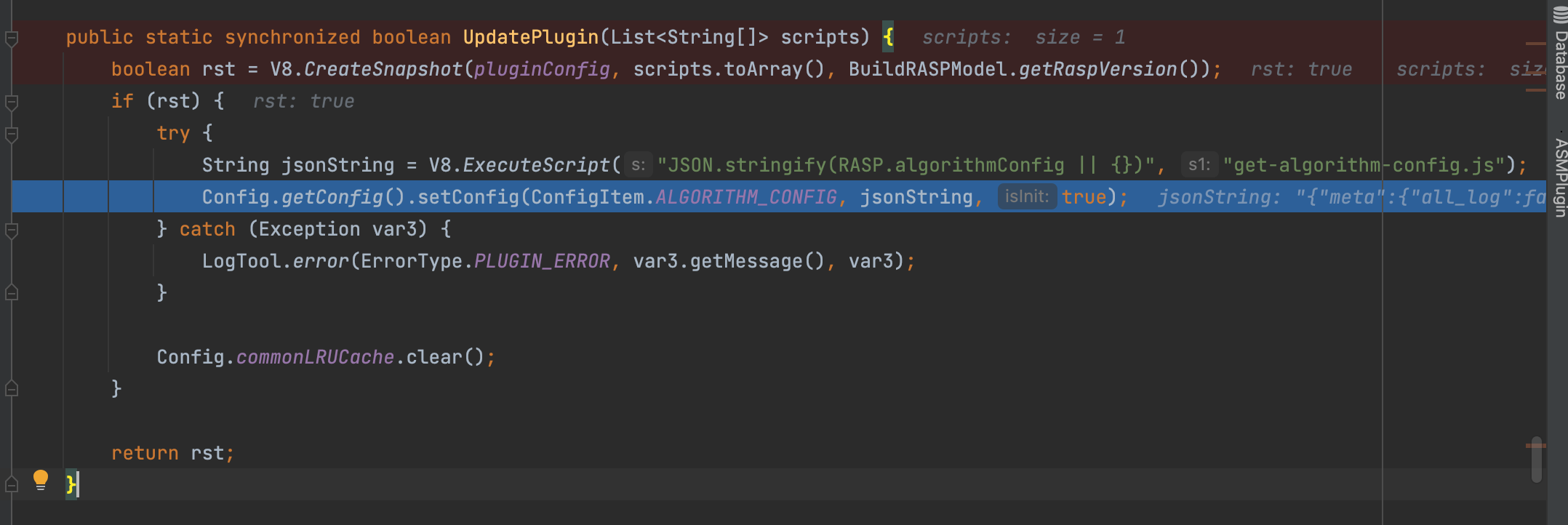
Task: Collapse the if (rst) block fold marker
Action: (12, 102)
